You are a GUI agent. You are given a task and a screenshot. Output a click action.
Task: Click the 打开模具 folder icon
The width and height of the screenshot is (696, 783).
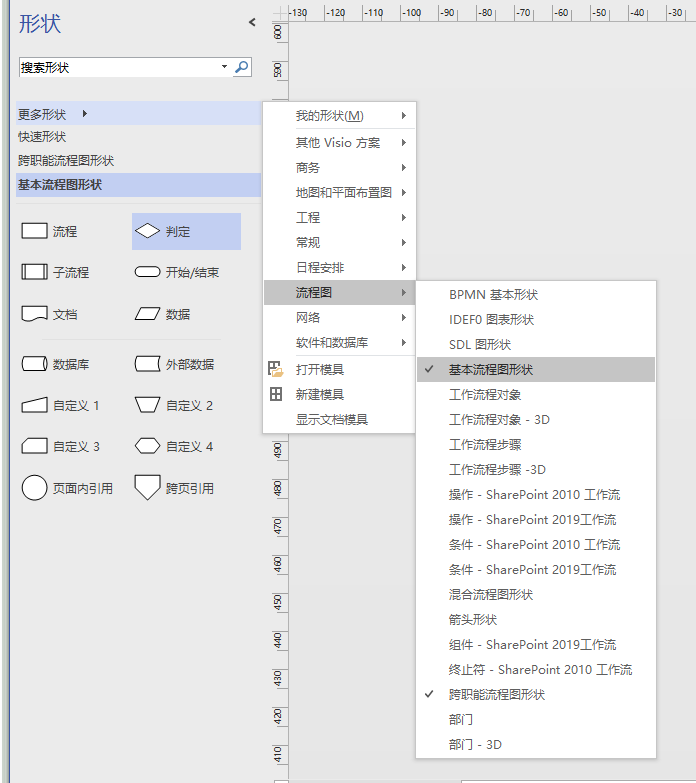coord(276,369)
